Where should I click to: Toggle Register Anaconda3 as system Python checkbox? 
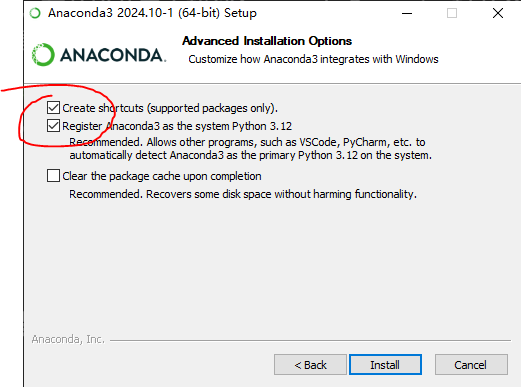(53, 126)
